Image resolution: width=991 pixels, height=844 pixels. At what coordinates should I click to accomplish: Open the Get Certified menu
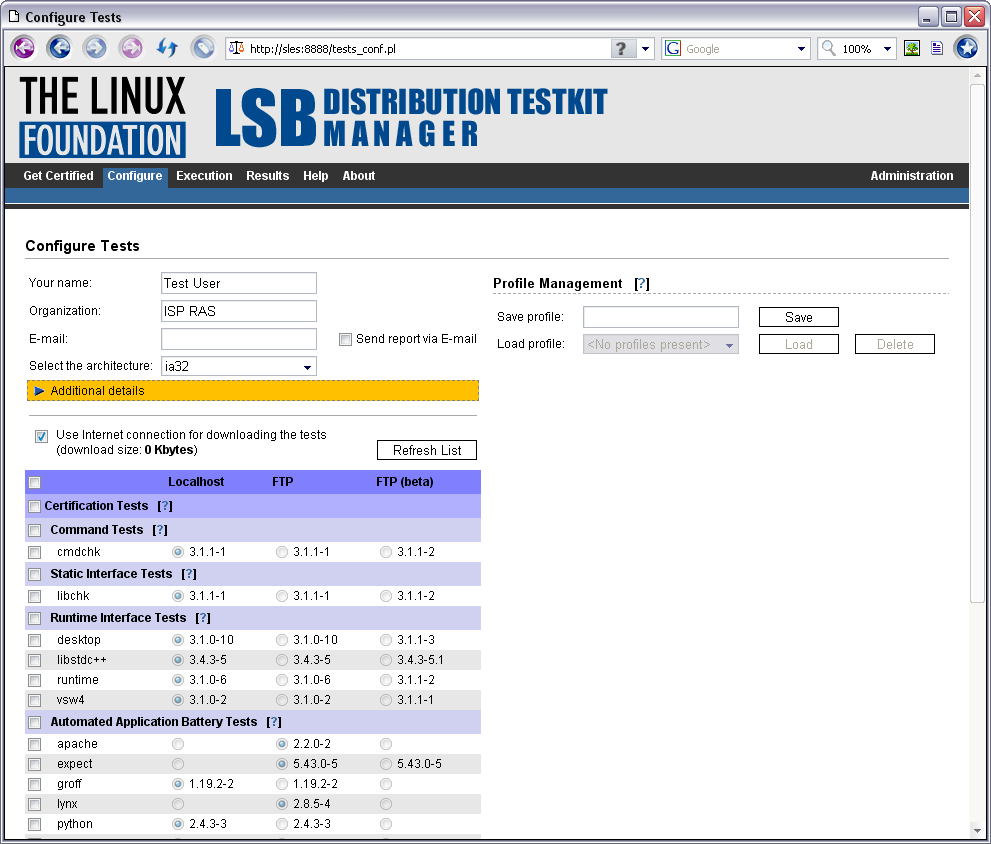tap(58, 176)
